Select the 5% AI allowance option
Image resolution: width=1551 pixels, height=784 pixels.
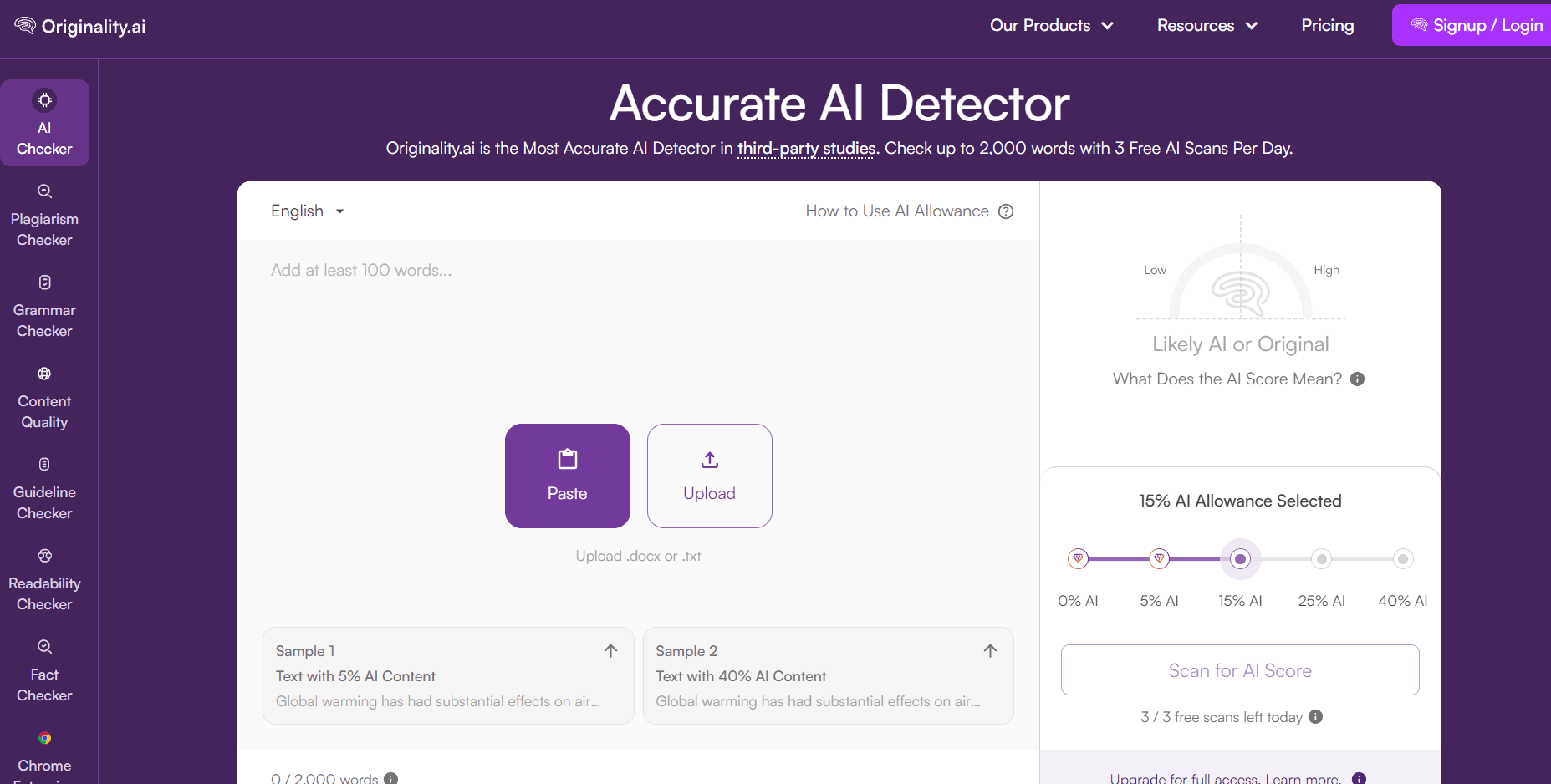[x=1159, y=558]
